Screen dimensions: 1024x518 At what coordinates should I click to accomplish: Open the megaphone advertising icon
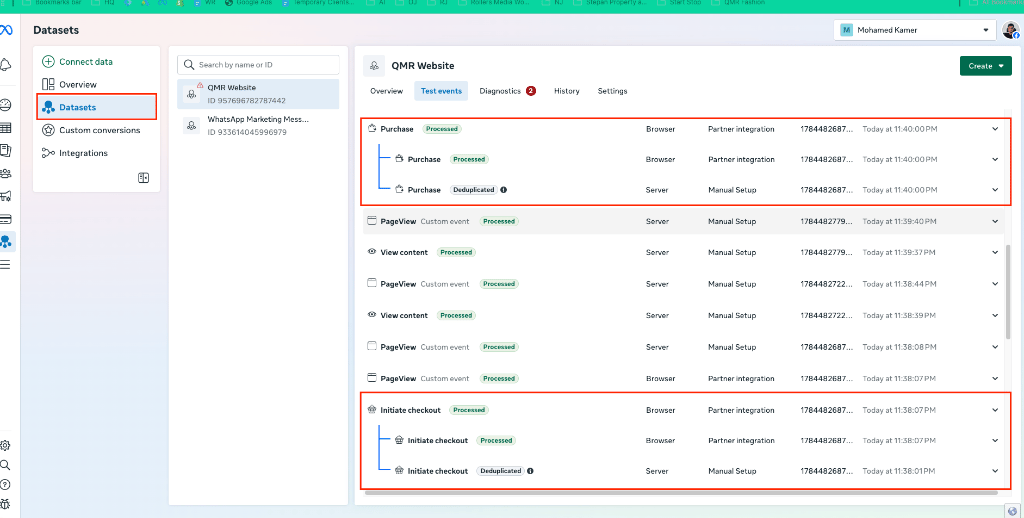click(x=6, y=196)
